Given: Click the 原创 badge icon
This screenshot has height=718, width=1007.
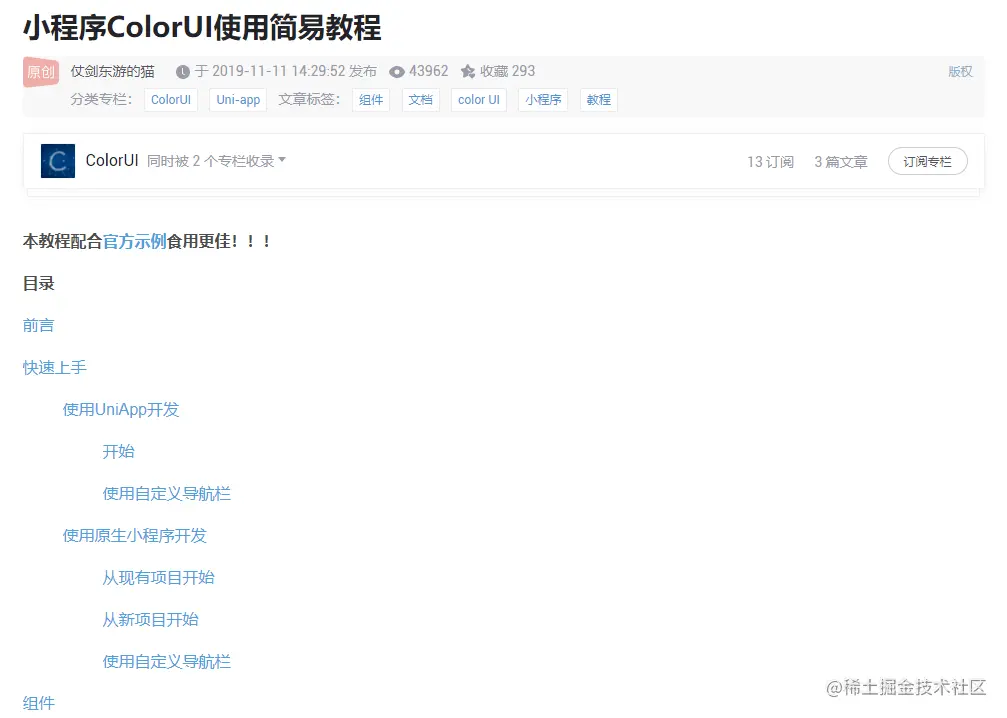Looking at the screenshot, I should click(x=41, y=72).
